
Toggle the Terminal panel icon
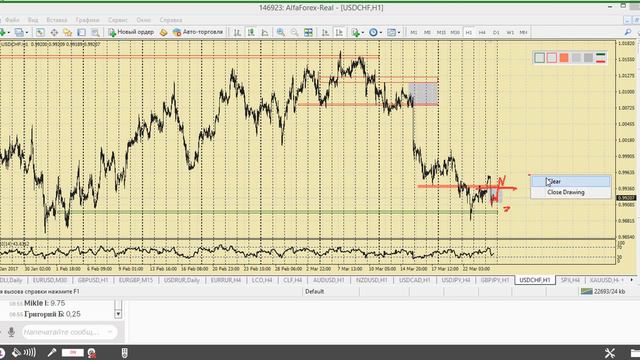click(x=82, y=32)
